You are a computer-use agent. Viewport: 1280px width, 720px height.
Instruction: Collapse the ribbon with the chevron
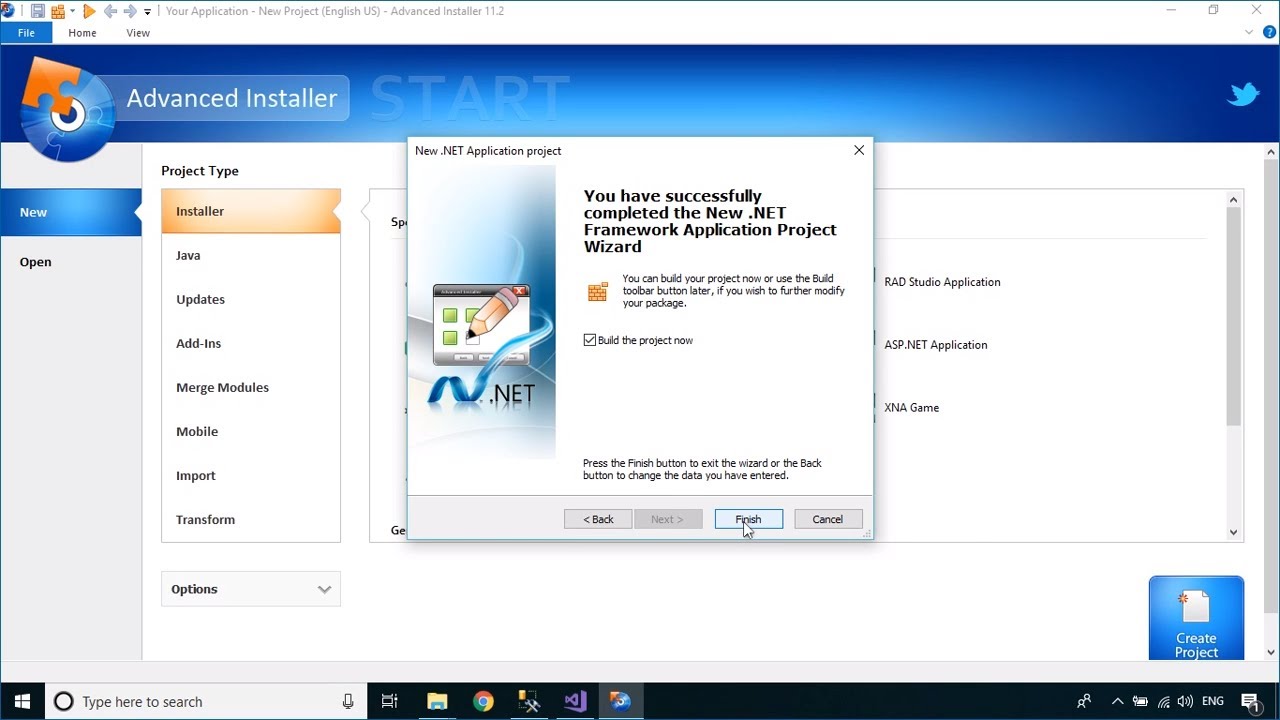(1249, 32)
